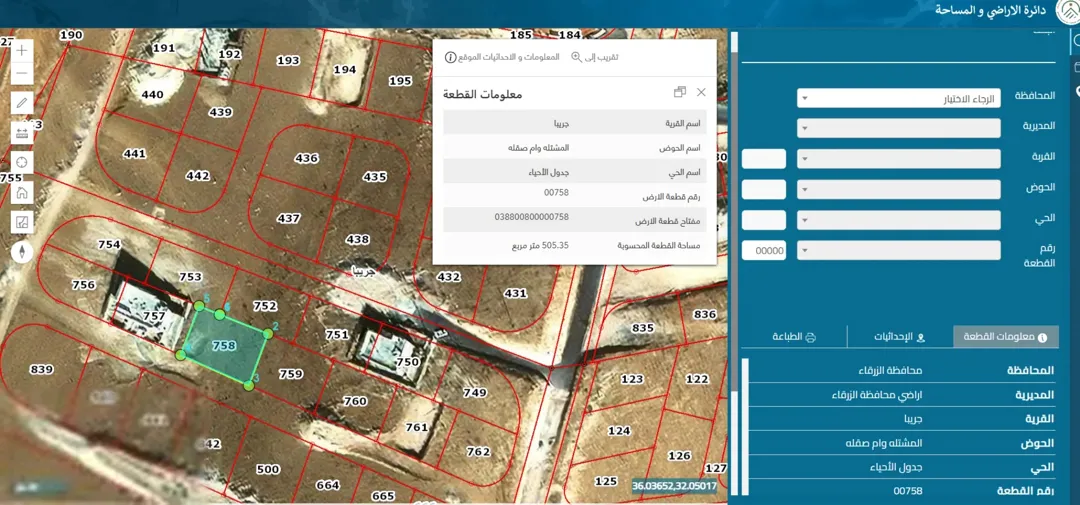Click parcel 441 on the map
The image size is (1080, 505).
135,153
